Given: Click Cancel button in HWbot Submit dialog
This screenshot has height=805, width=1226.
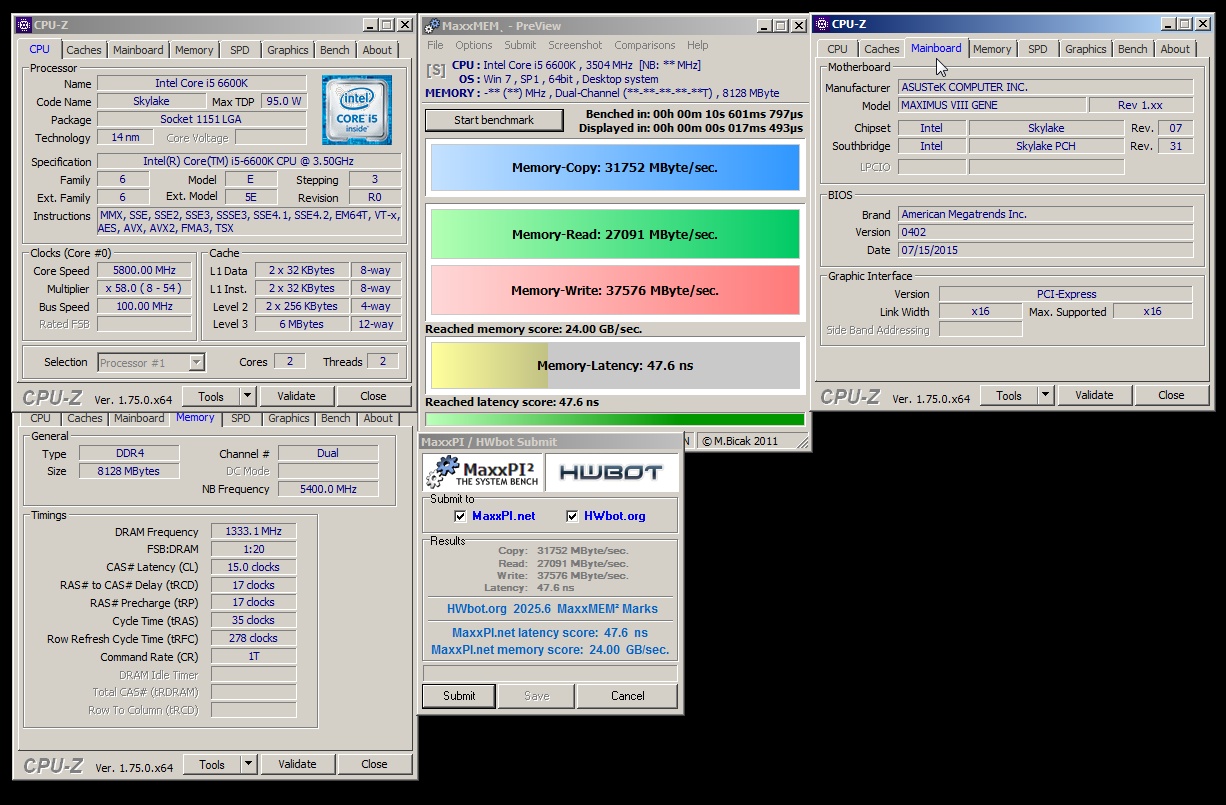Looking at the screenshot, I should click(628, 696).
